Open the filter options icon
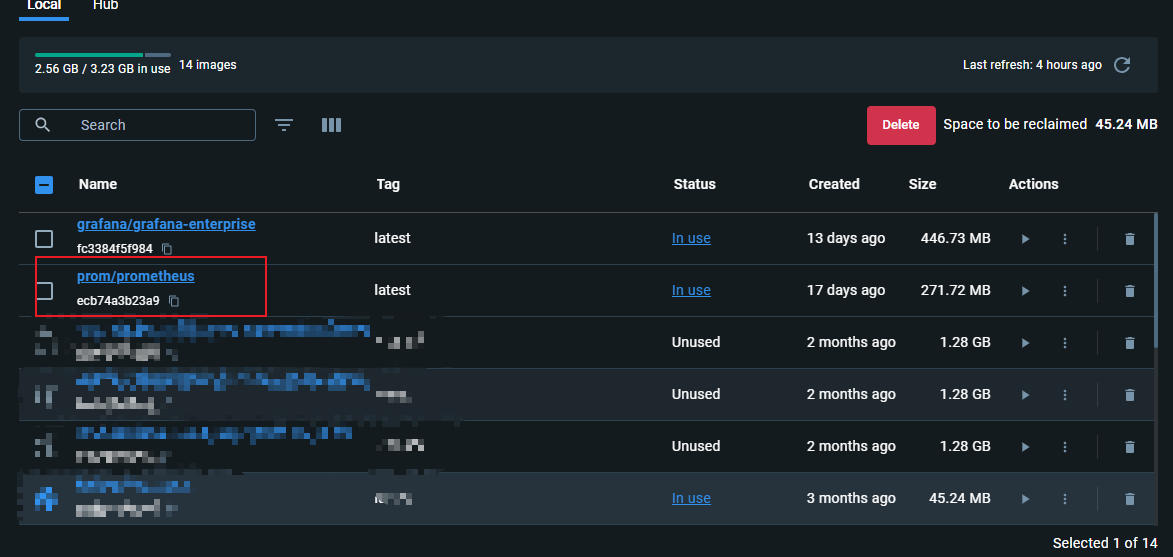1173x557 pixels. pos(284,125)
